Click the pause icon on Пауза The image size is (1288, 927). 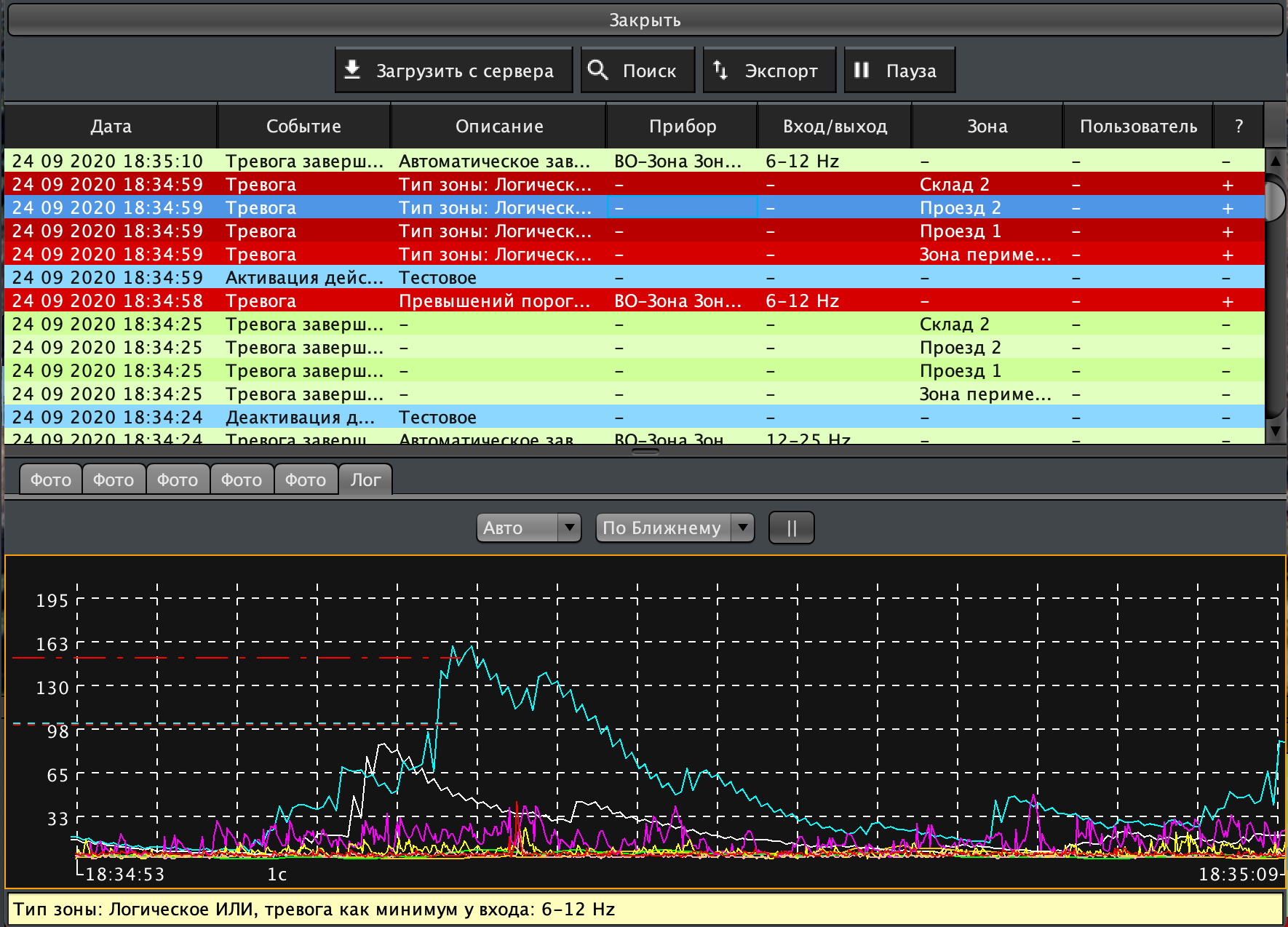point(862,70)
